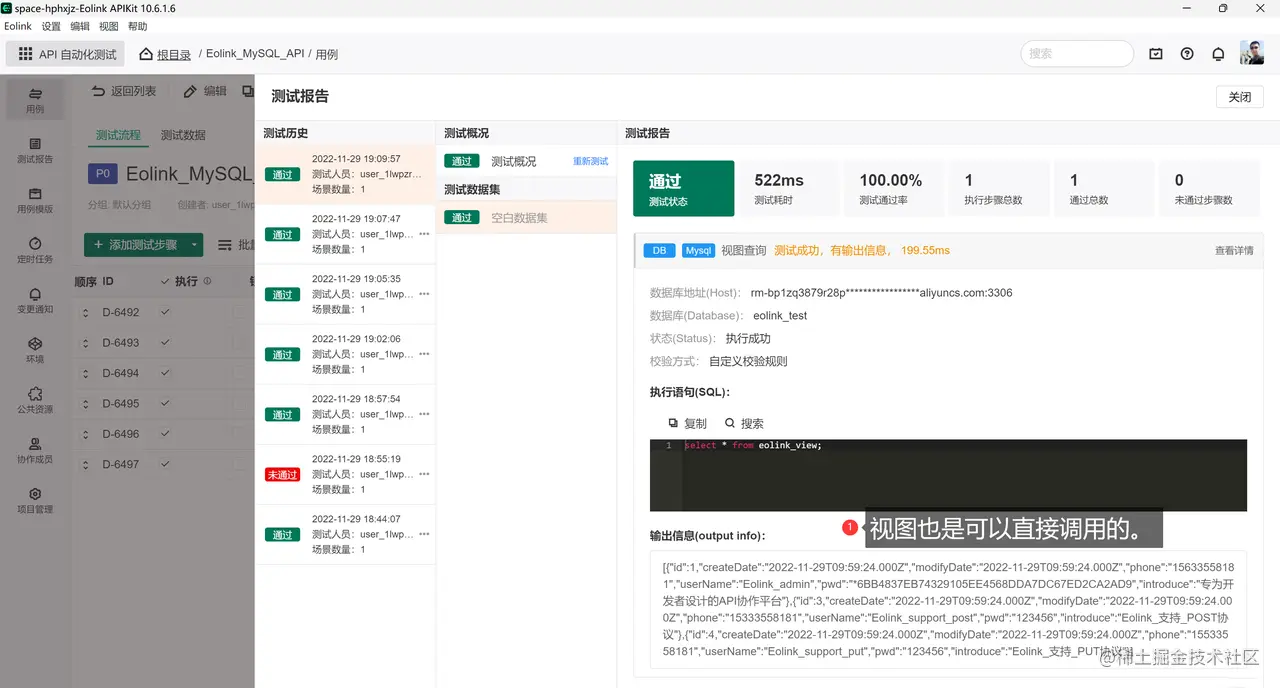Toggle the 执行 checkbox for D-6493

[166, 342]
